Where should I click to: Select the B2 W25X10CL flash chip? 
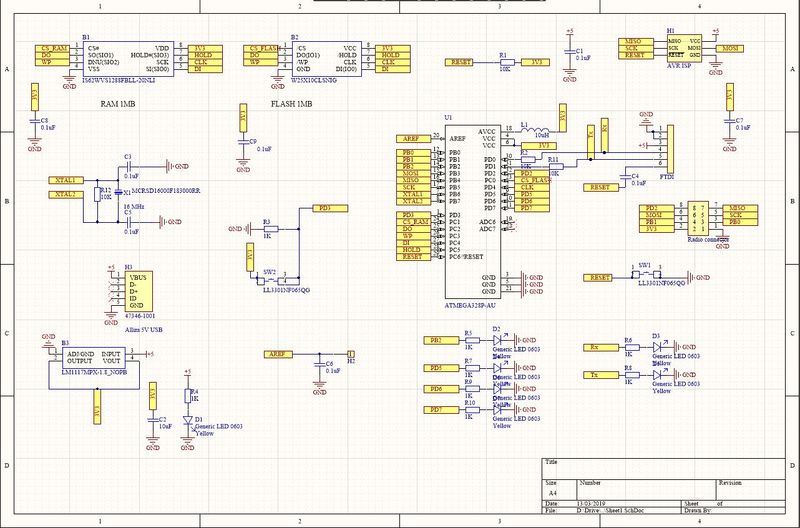(x=324, y=59)
